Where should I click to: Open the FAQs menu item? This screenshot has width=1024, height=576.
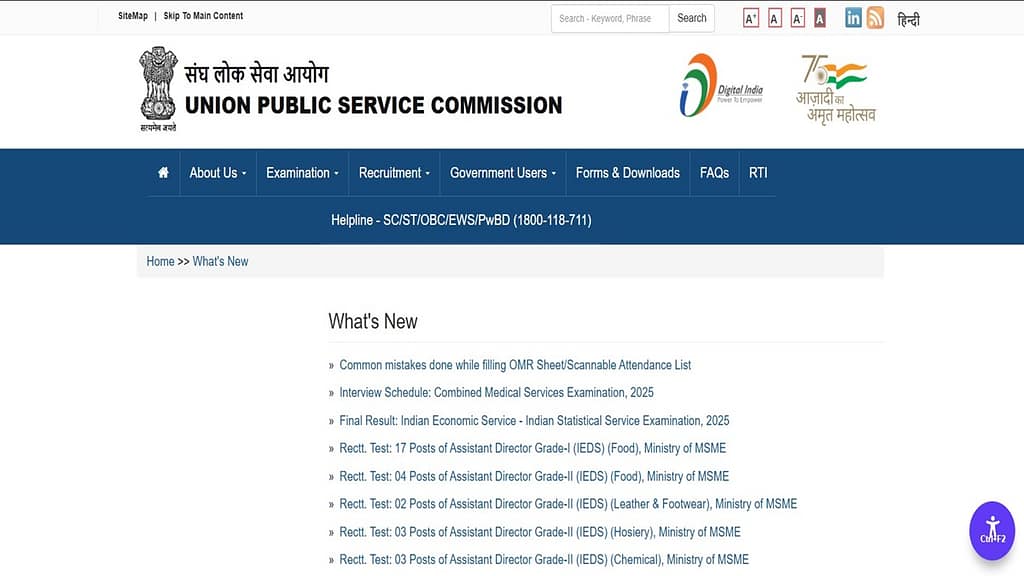coord(713,172)
